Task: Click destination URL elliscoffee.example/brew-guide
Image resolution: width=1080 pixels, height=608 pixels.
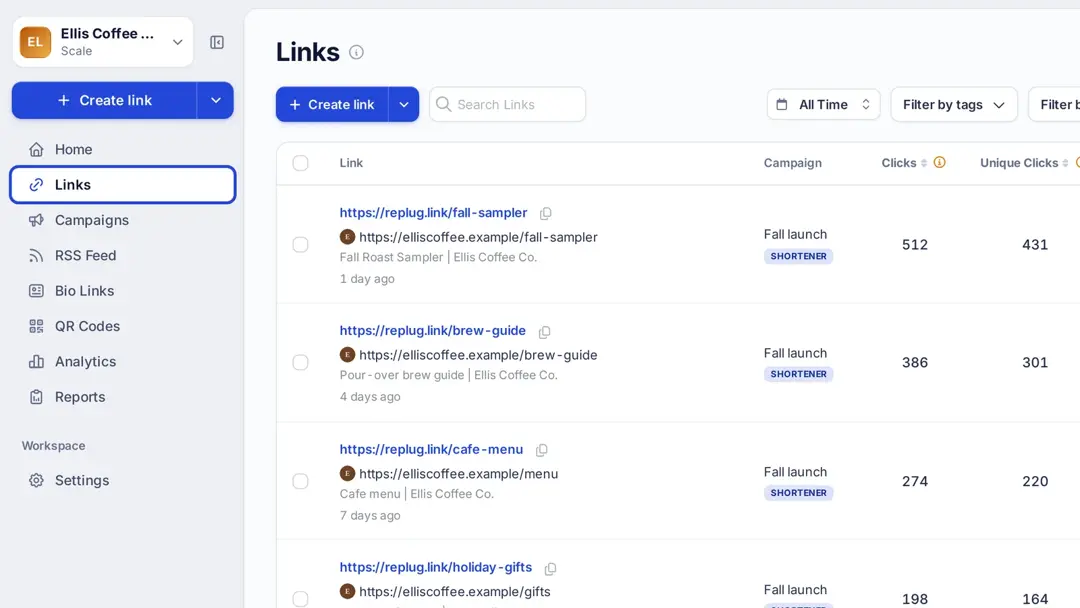Action: pyautogui.click(x=478, y=355)
